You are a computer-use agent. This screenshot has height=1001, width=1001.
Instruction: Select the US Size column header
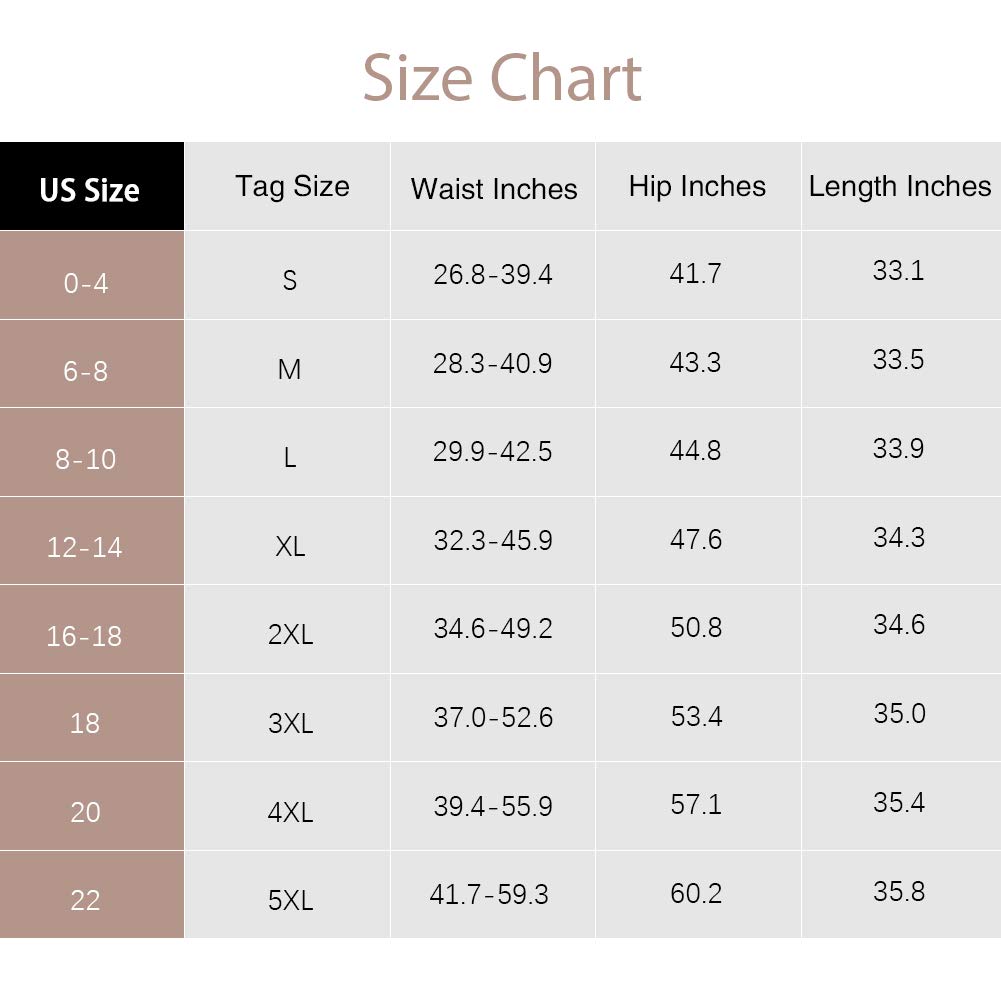coord(90,190)
